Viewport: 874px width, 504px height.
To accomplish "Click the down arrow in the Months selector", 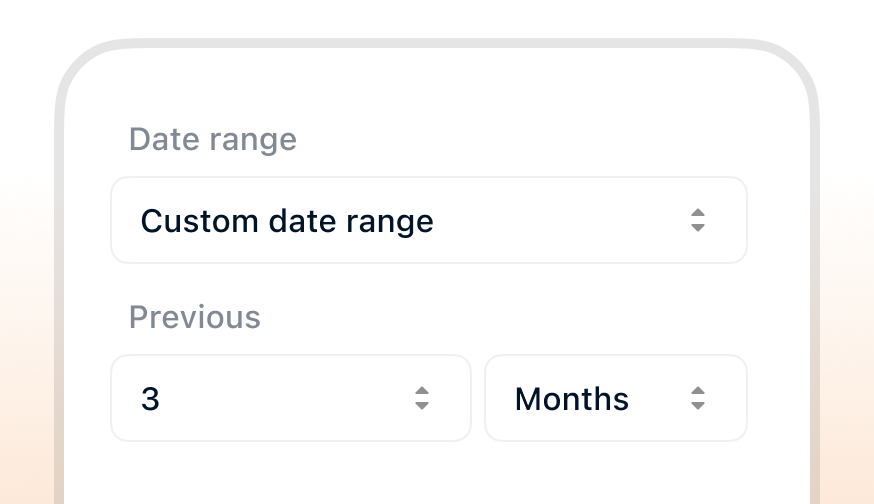I will [x=698, y=407].
